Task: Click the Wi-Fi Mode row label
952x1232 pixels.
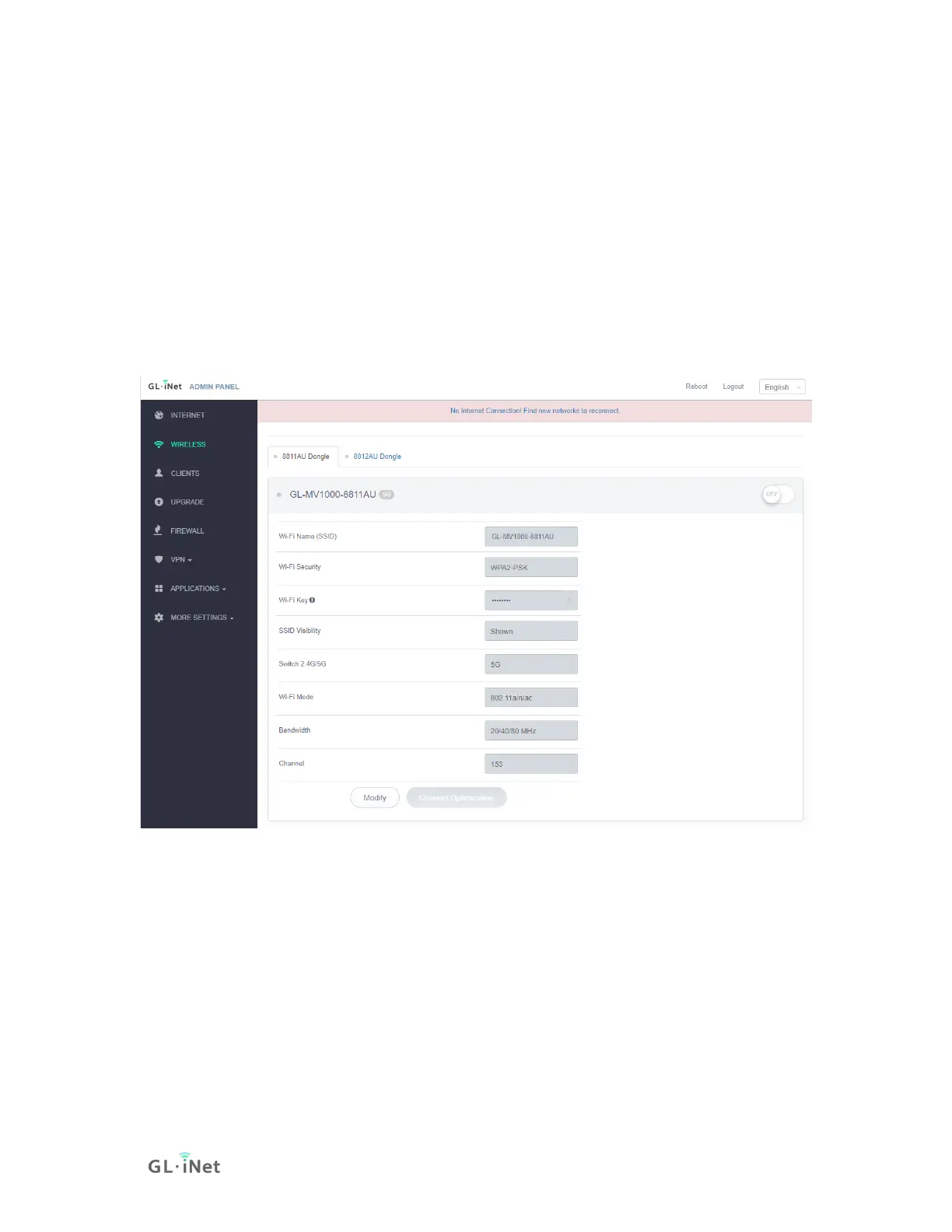Action: point(296,697)
